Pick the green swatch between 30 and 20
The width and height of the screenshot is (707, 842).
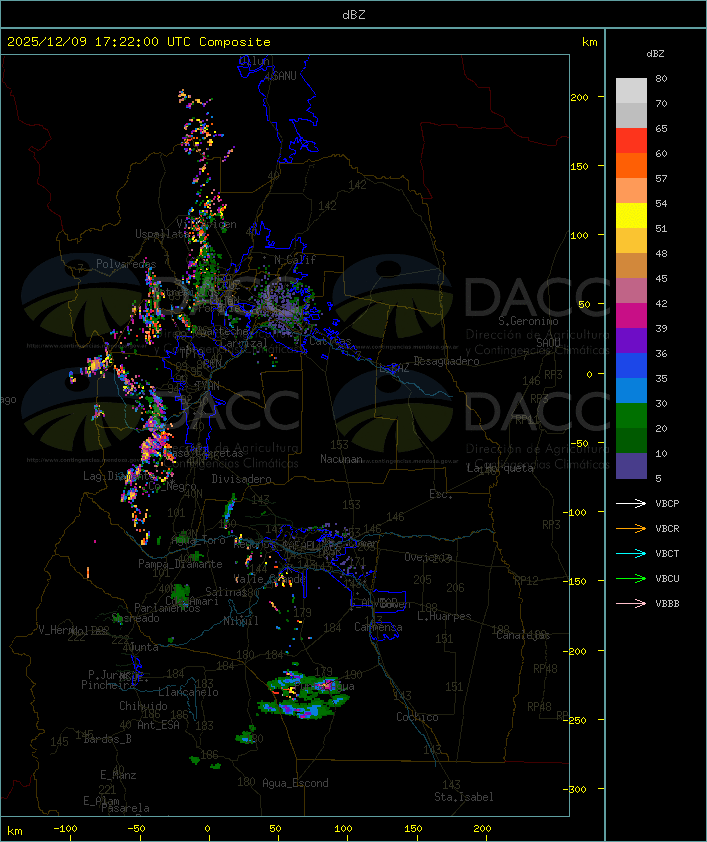click(x=631, y=415)
